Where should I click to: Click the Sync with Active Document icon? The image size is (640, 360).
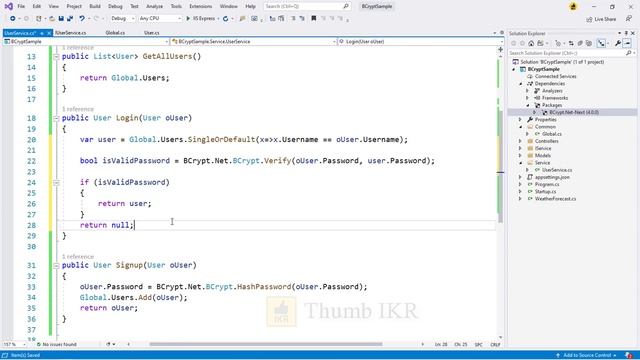pos(571,43)
